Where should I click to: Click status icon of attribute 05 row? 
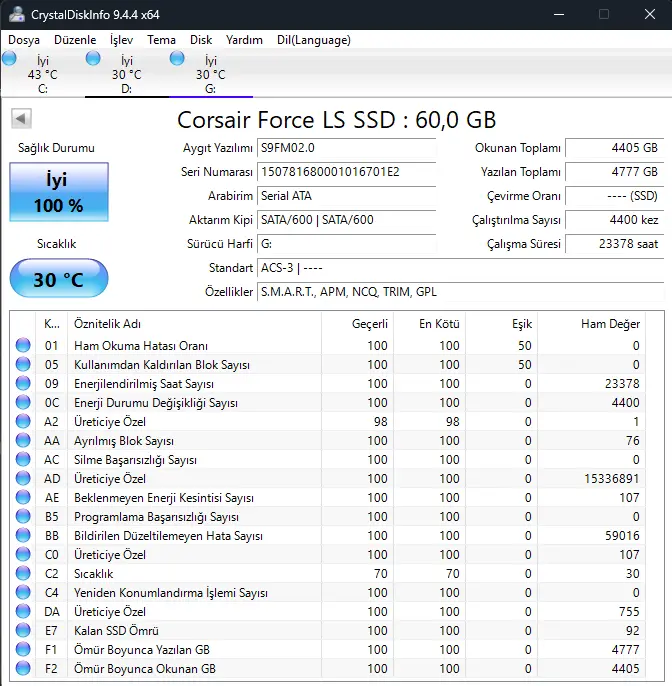pyautogui.click(x=23, y=364)
